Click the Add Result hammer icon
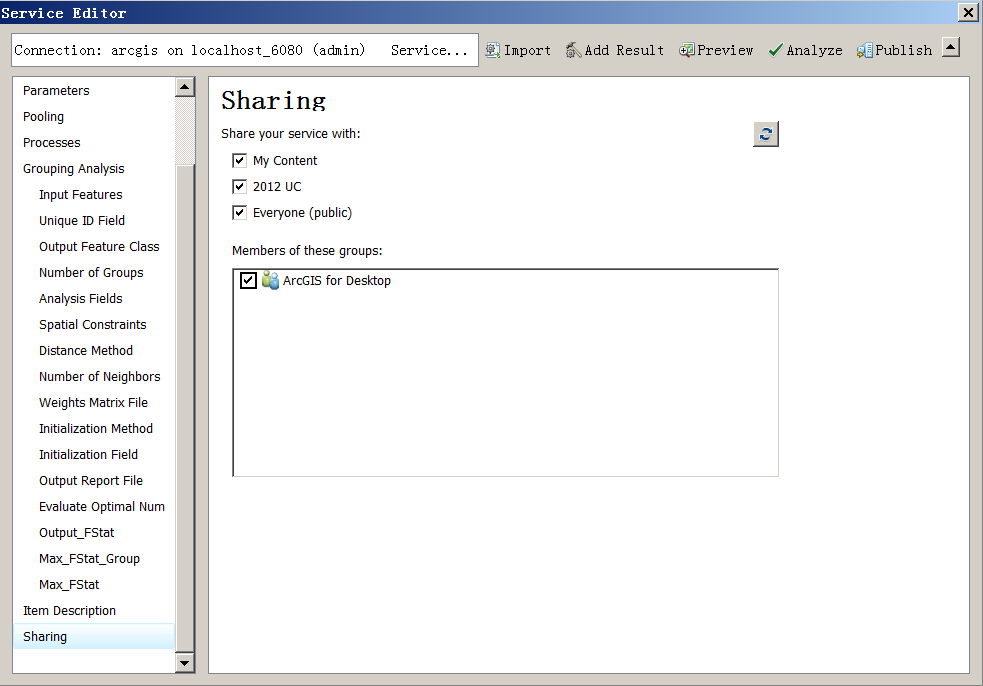 tap(573, 50)
